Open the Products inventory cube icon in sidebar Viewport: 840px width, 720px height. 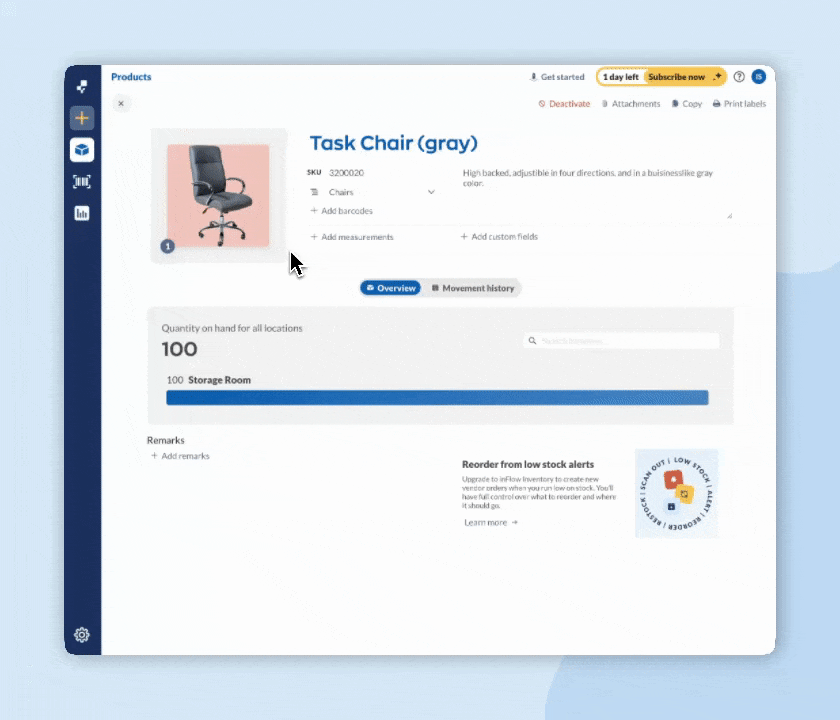coord(82,150)
